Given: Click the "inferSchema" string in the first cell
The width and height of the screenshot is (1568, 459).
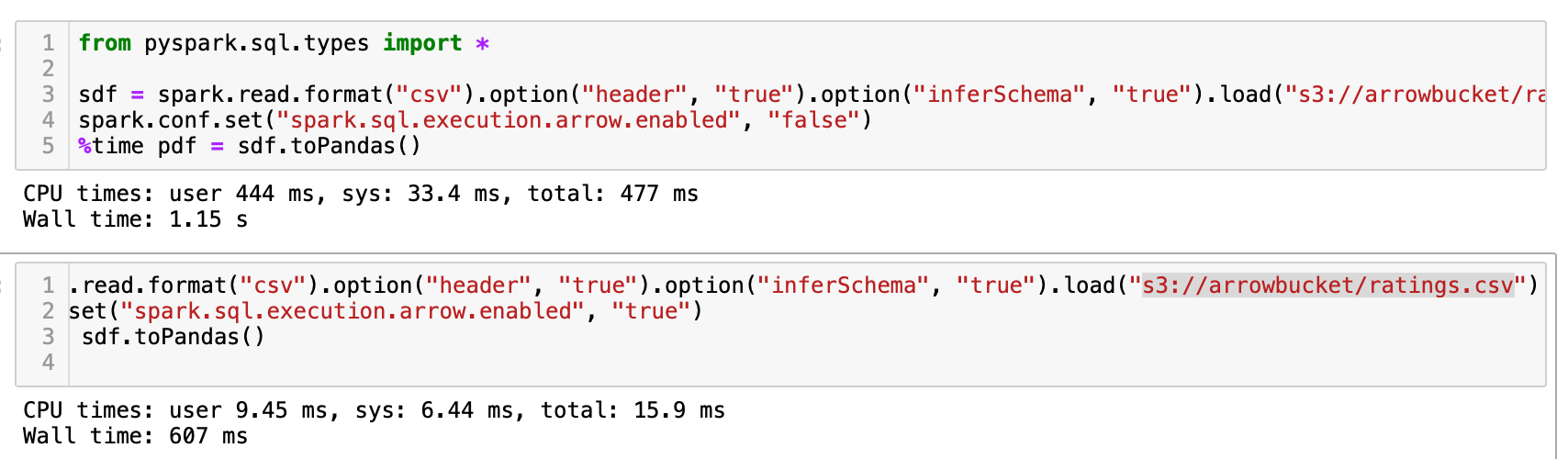Looking at the screenshot, I should click(1000, 95).
